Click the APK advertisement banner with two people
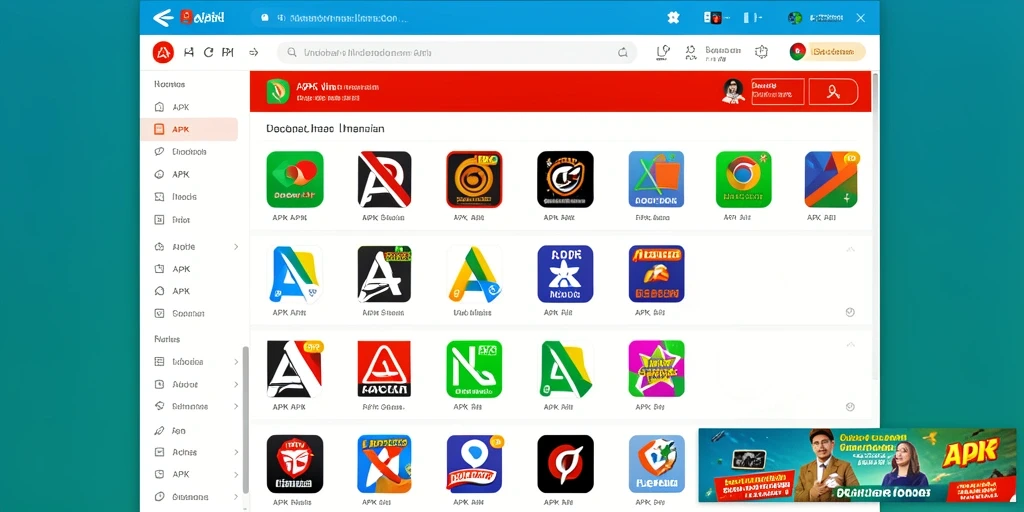Viewport: 1024px width, 512px height. click(x=857, y=465)
